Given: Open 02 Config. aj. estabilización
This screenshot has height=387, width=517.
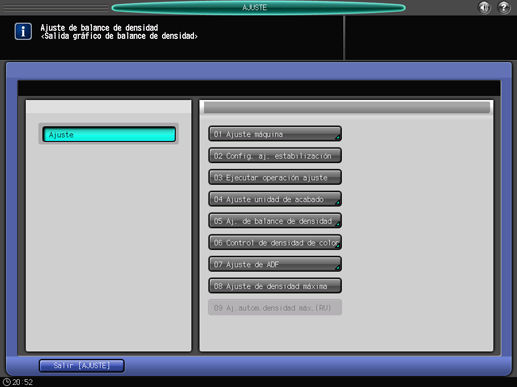Looking at the screenshot, I should coord(275,155).
